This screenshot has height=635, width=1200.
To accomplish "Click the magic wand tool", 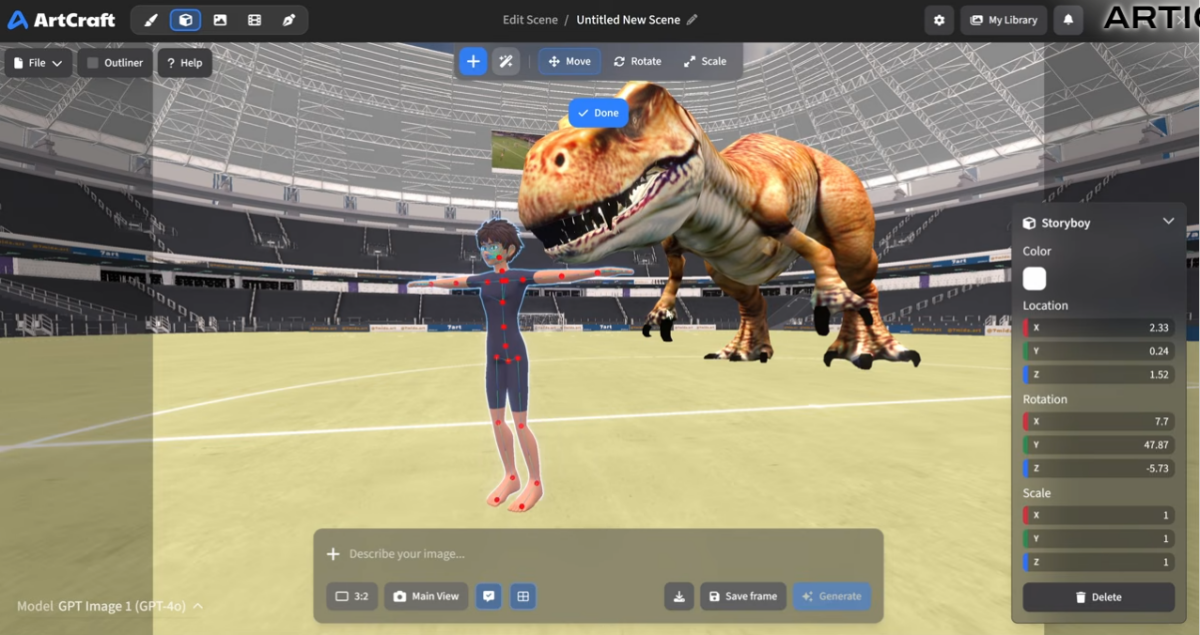I will click(506, 61).
